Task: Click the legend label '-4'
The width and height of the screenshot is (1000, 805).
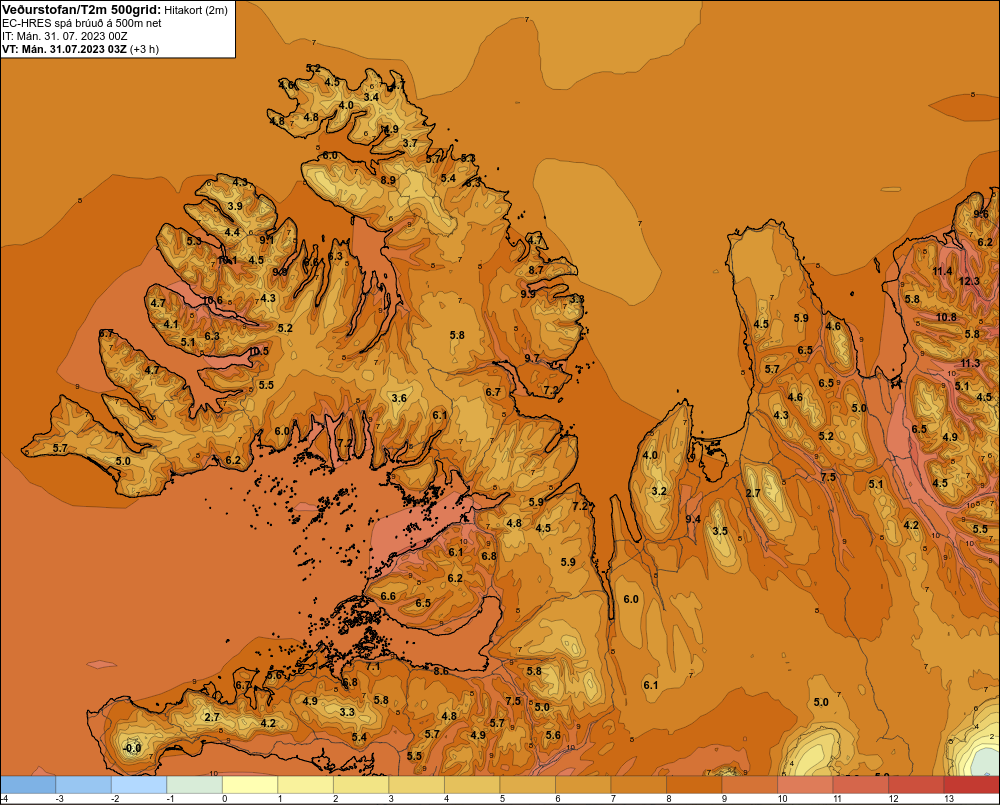Action: pyautogui.click(x=4, y=799)
